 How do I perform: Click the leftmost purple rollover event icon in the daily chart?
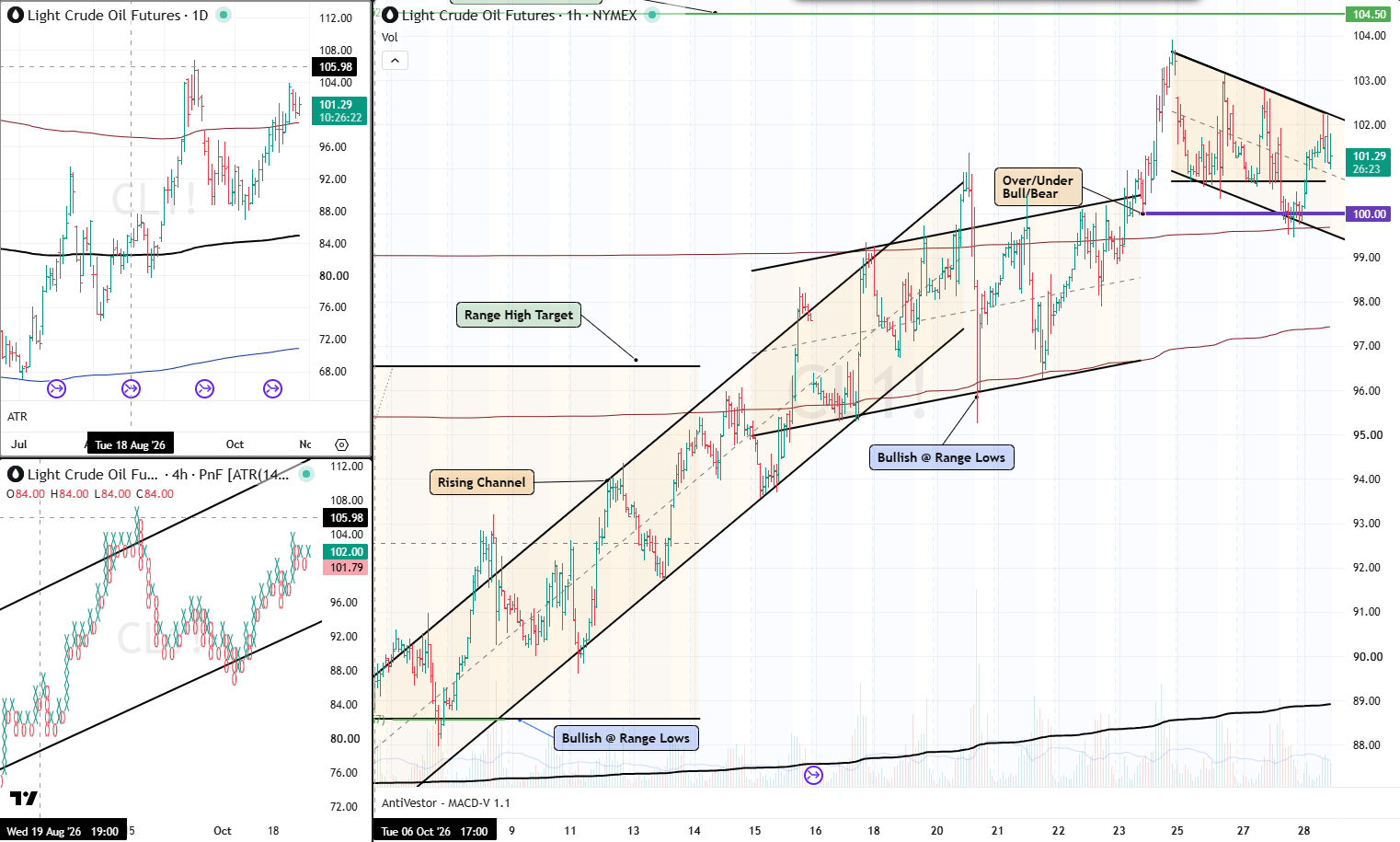click(x=56, y=388)
